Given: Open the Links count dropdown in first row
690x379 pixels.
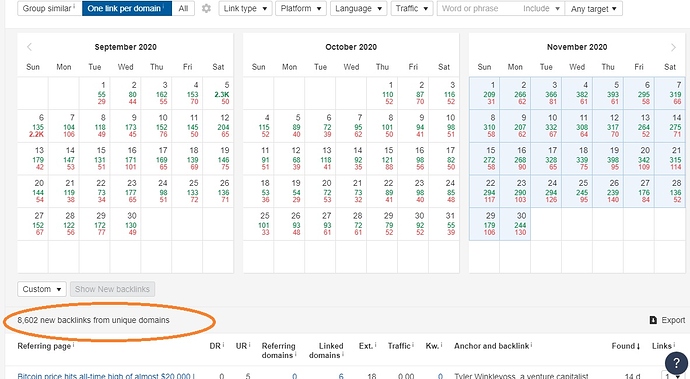Looking at the screenshot, I should click(x=673, y=376).
